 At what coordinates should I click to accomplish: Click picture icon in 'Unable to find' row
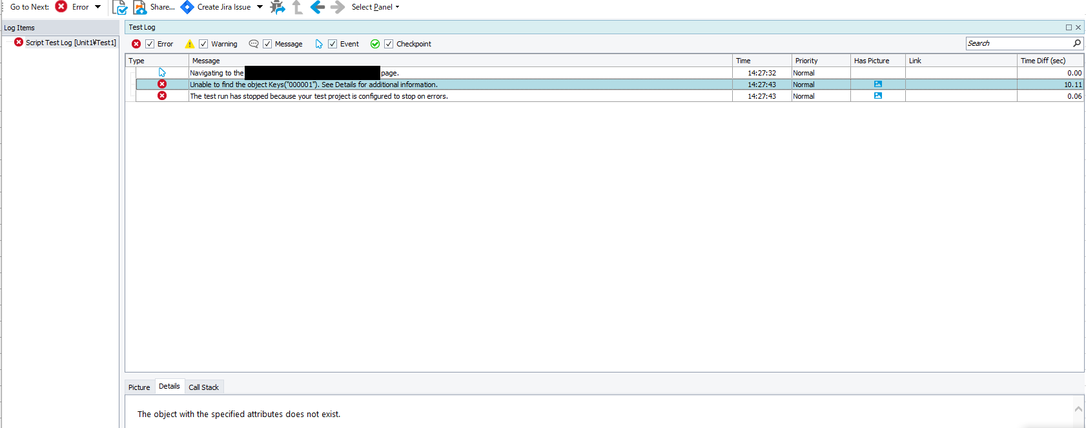pos(878,84)
